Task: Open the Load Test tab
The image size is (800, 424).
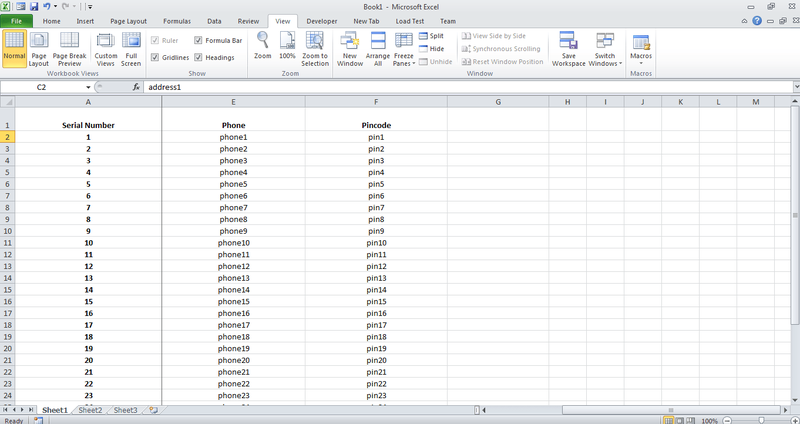Action: click(x=410, y=21)
